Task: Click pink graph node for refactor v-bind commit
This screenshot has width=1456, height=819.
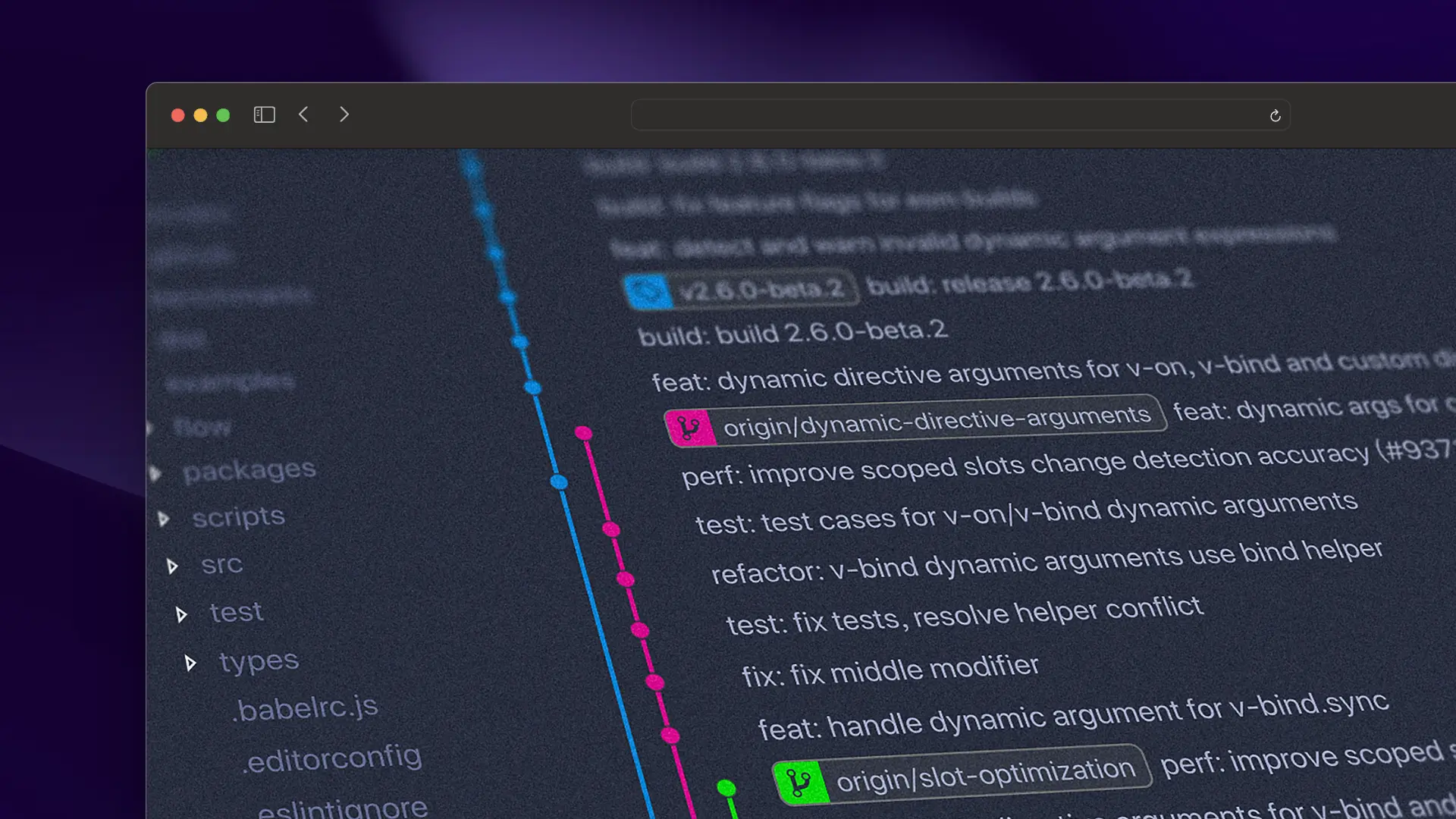Action: [625, 579]
